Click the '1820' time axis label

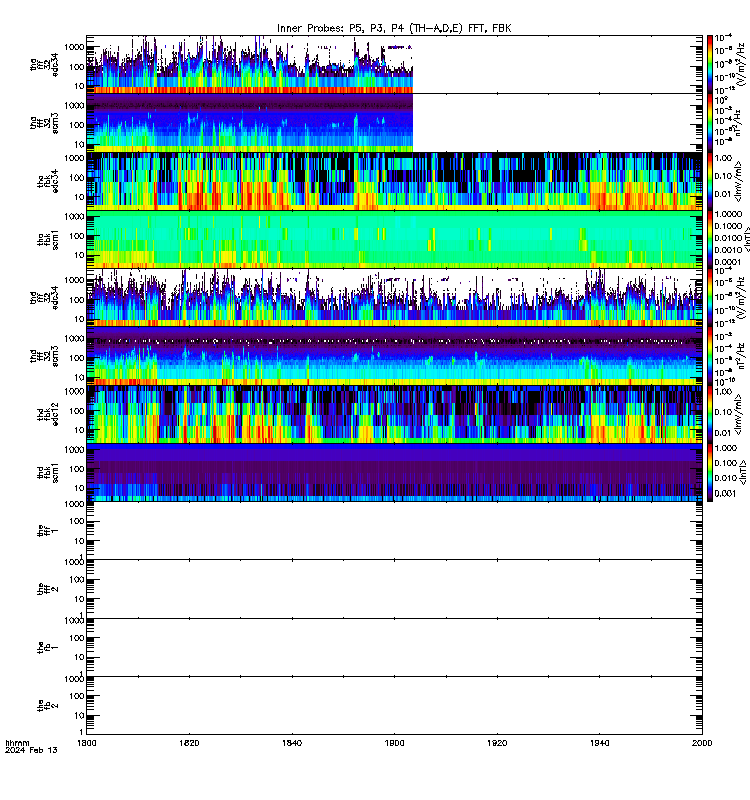(x=189, y=743)
